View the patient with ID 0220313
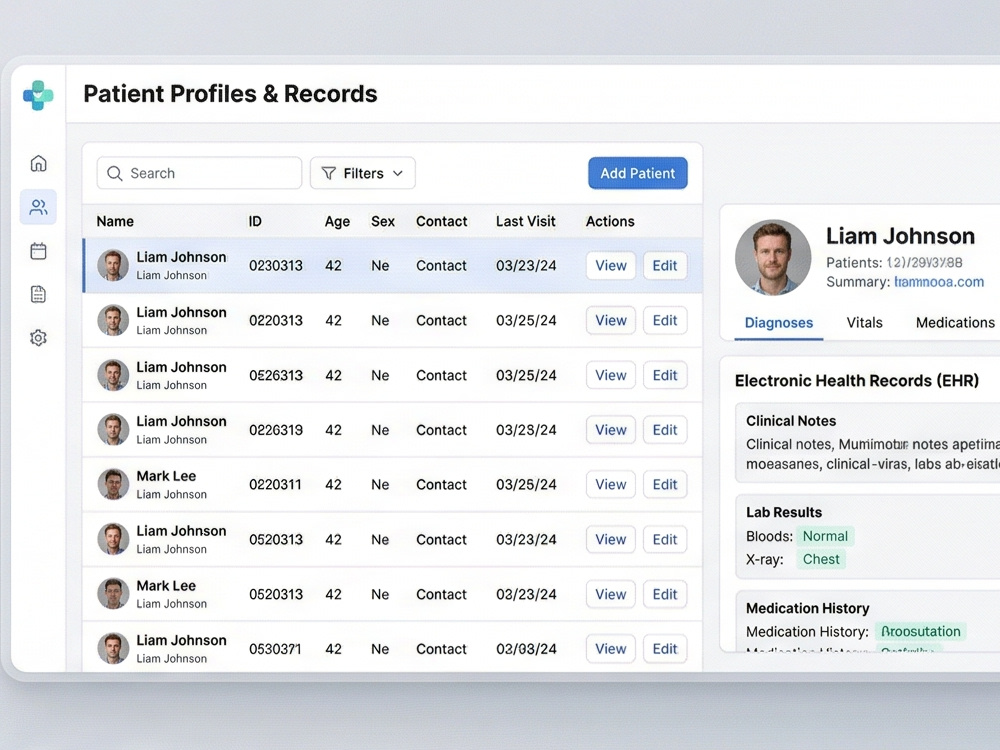 pyautogui.click(x=610, y=320)
